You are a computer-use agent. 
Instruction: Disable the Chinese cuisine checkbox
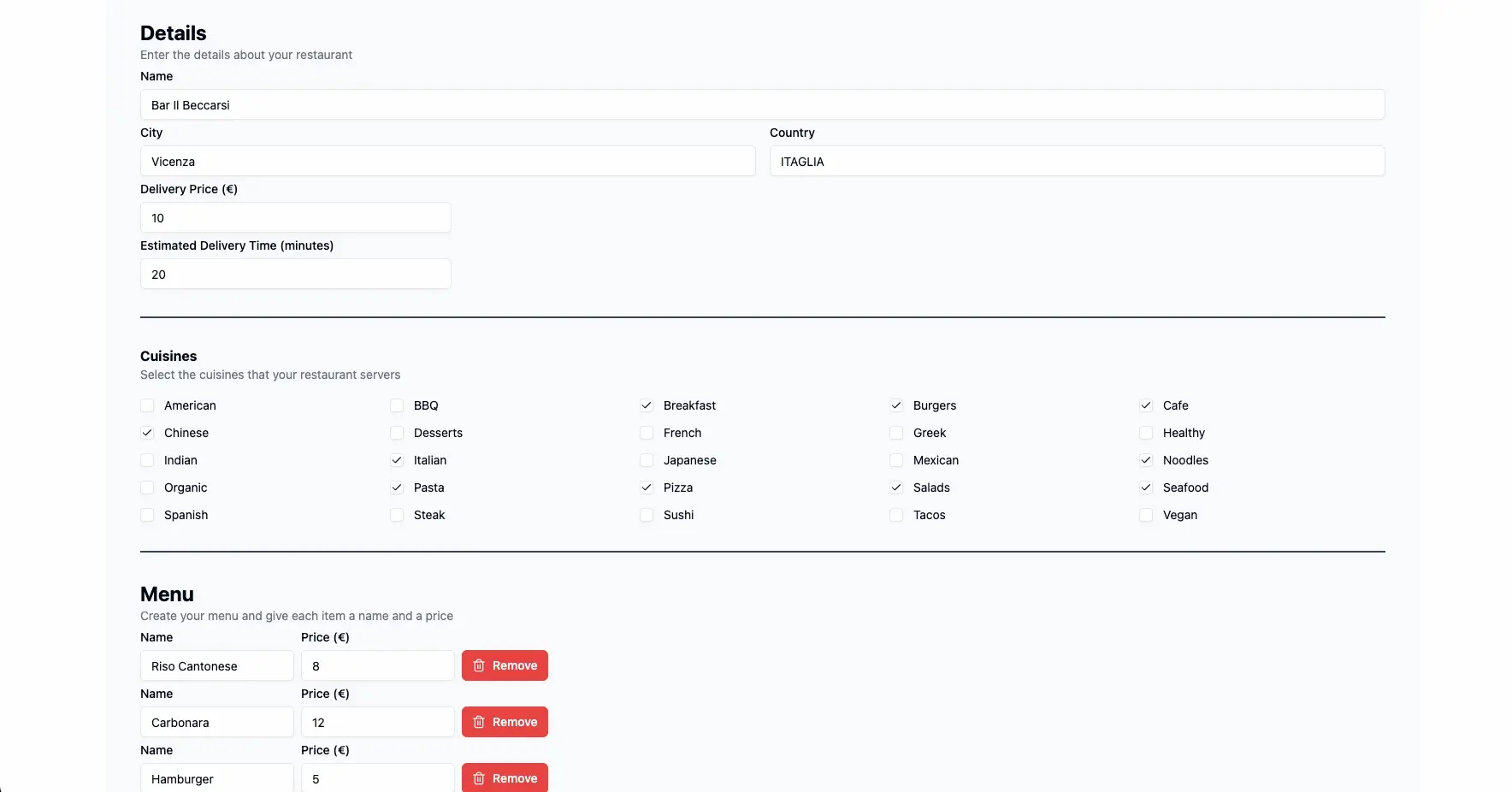pos(146,433)
